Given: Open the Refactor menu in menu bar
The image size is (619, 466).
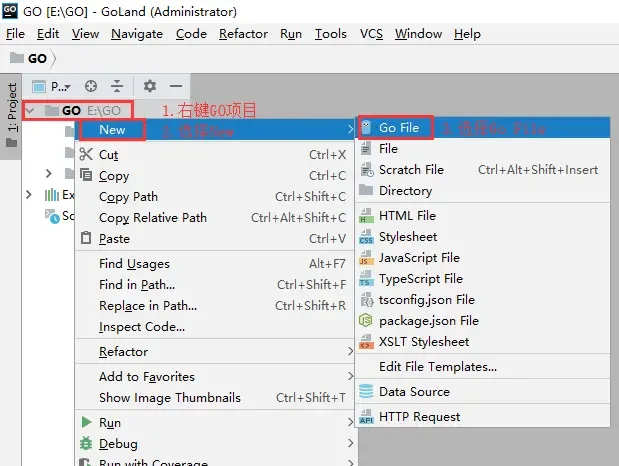Looking at the screenshot, I should [x=243, y=34].
